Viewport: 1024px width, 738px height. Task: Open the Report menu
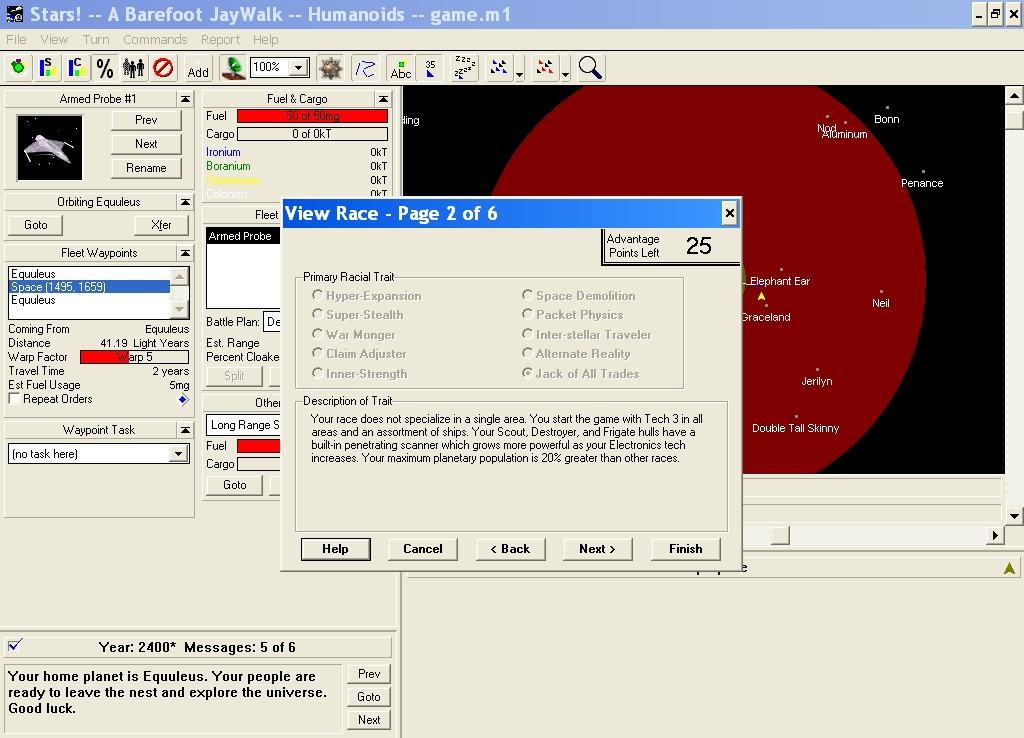coord(220,39)
